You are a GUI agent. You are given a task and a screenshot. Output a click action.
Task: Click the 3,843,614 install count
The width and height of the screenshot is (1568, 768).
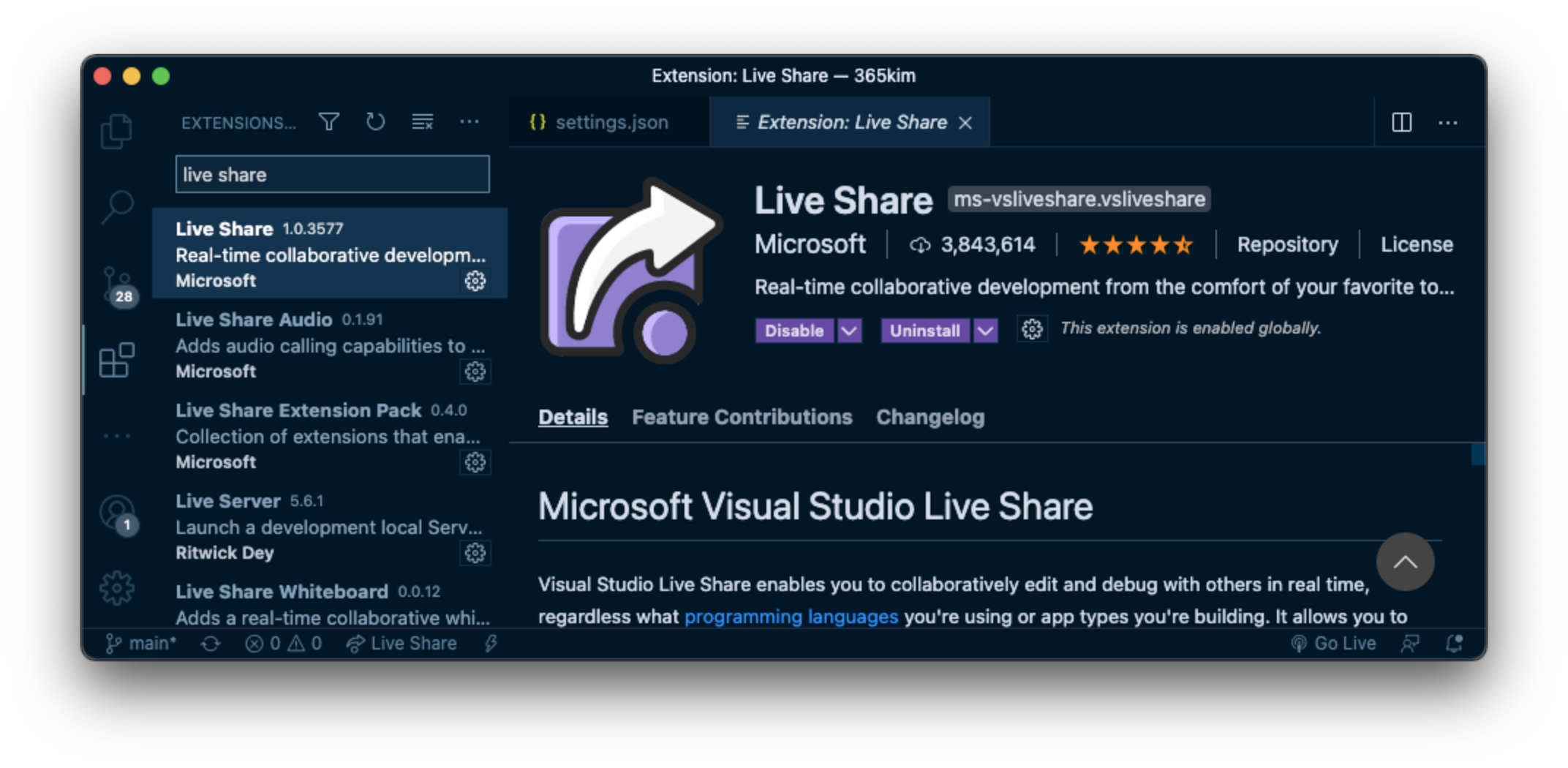972,244
